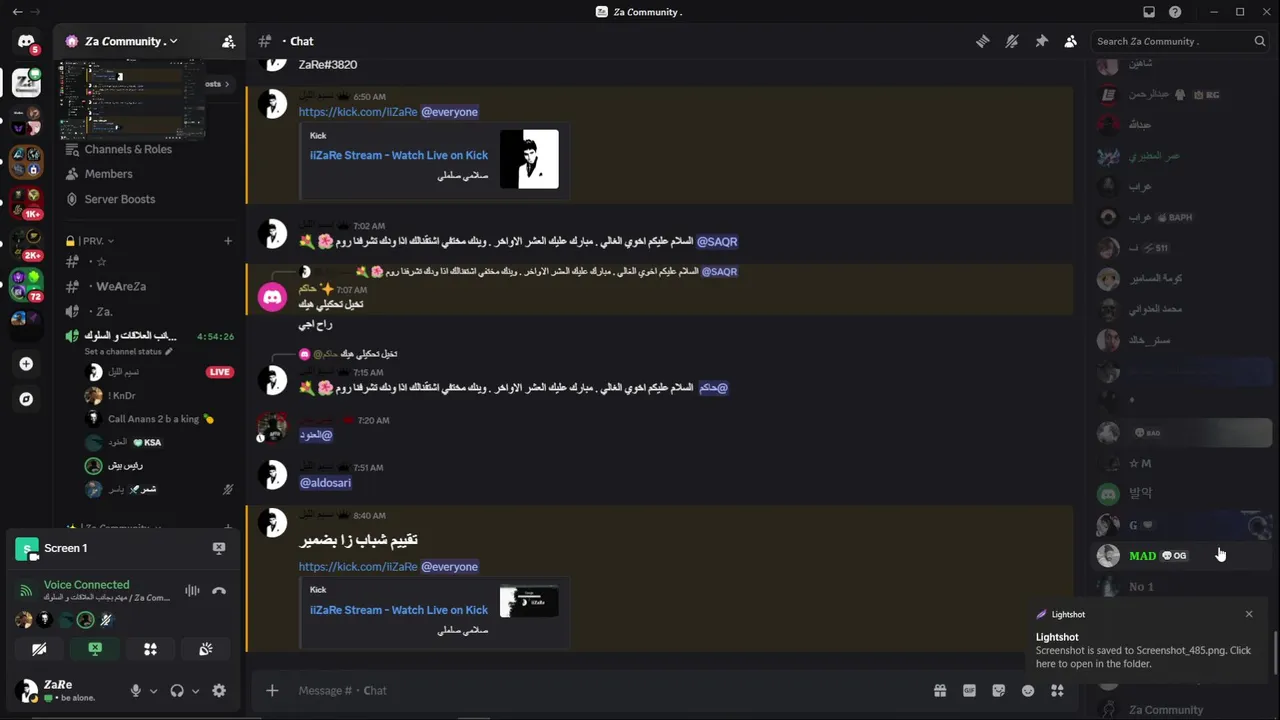
Task: Disconnect from voice with the hang-up icon
Action: (x=219, y=590)
